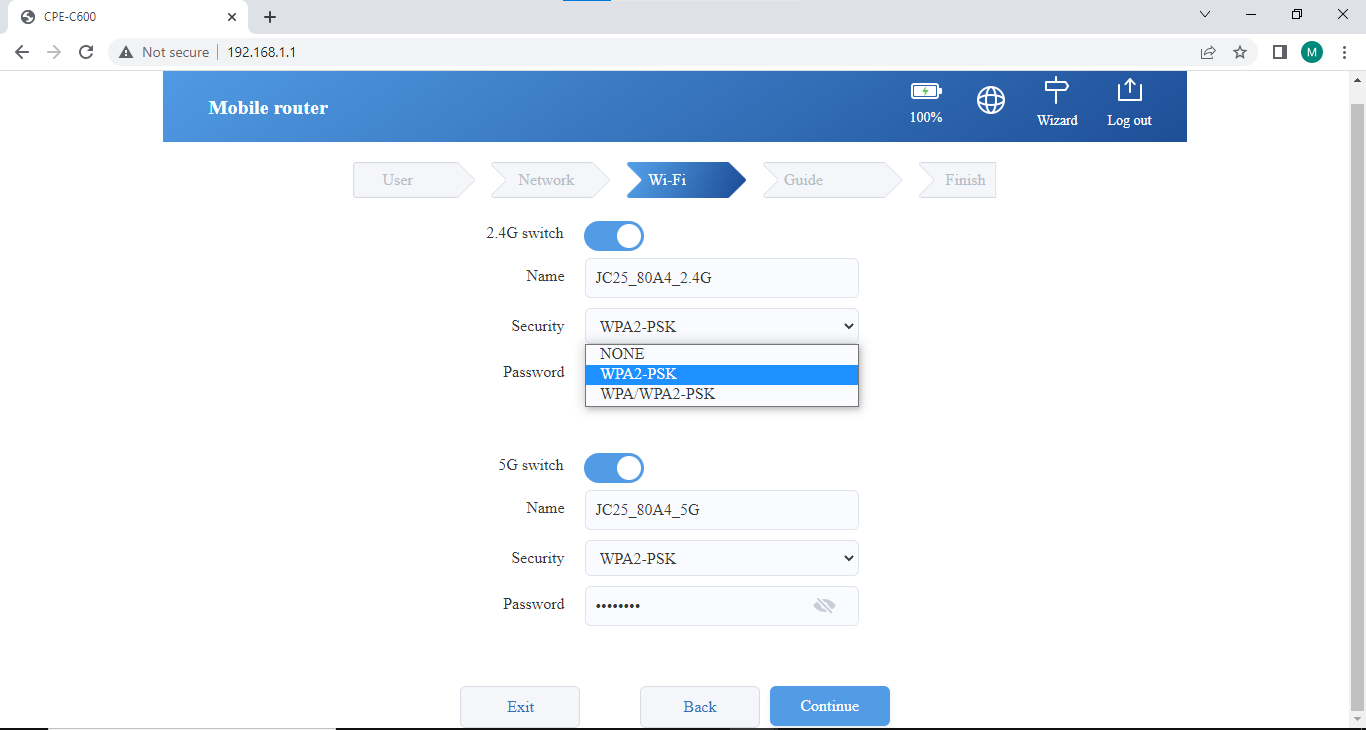Select NONE security option
Image resolution: width=1366 pixels, height=730 pixels.
click(722, 354)
